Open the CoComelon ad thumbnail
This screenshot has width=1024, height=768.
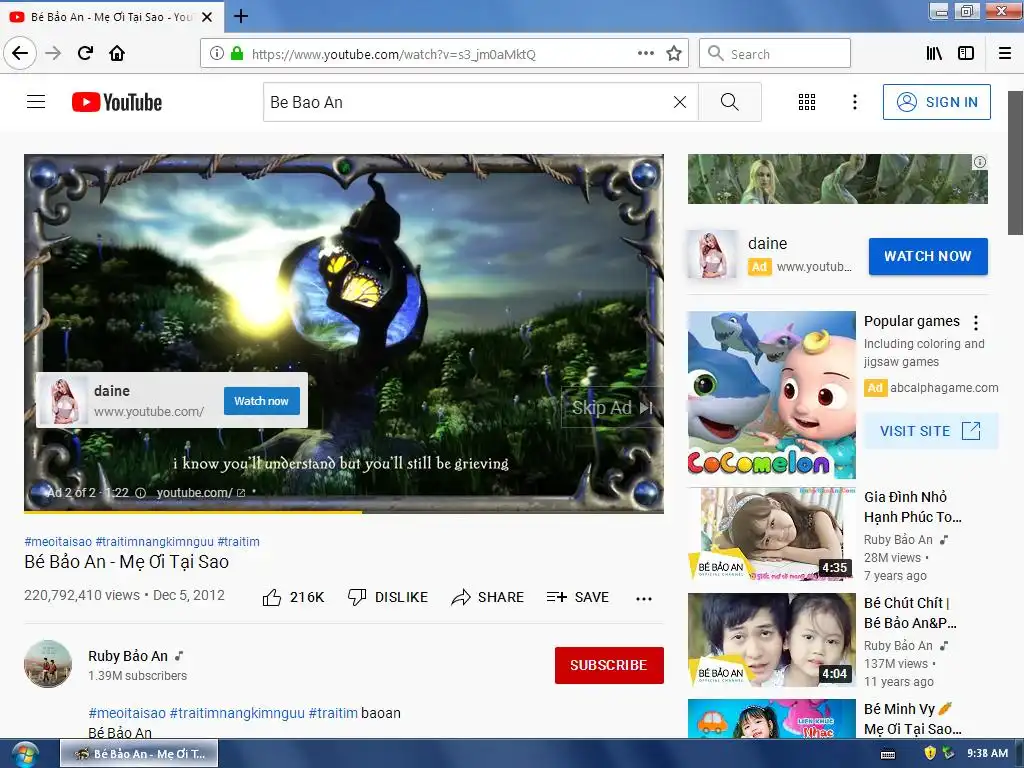771,394
